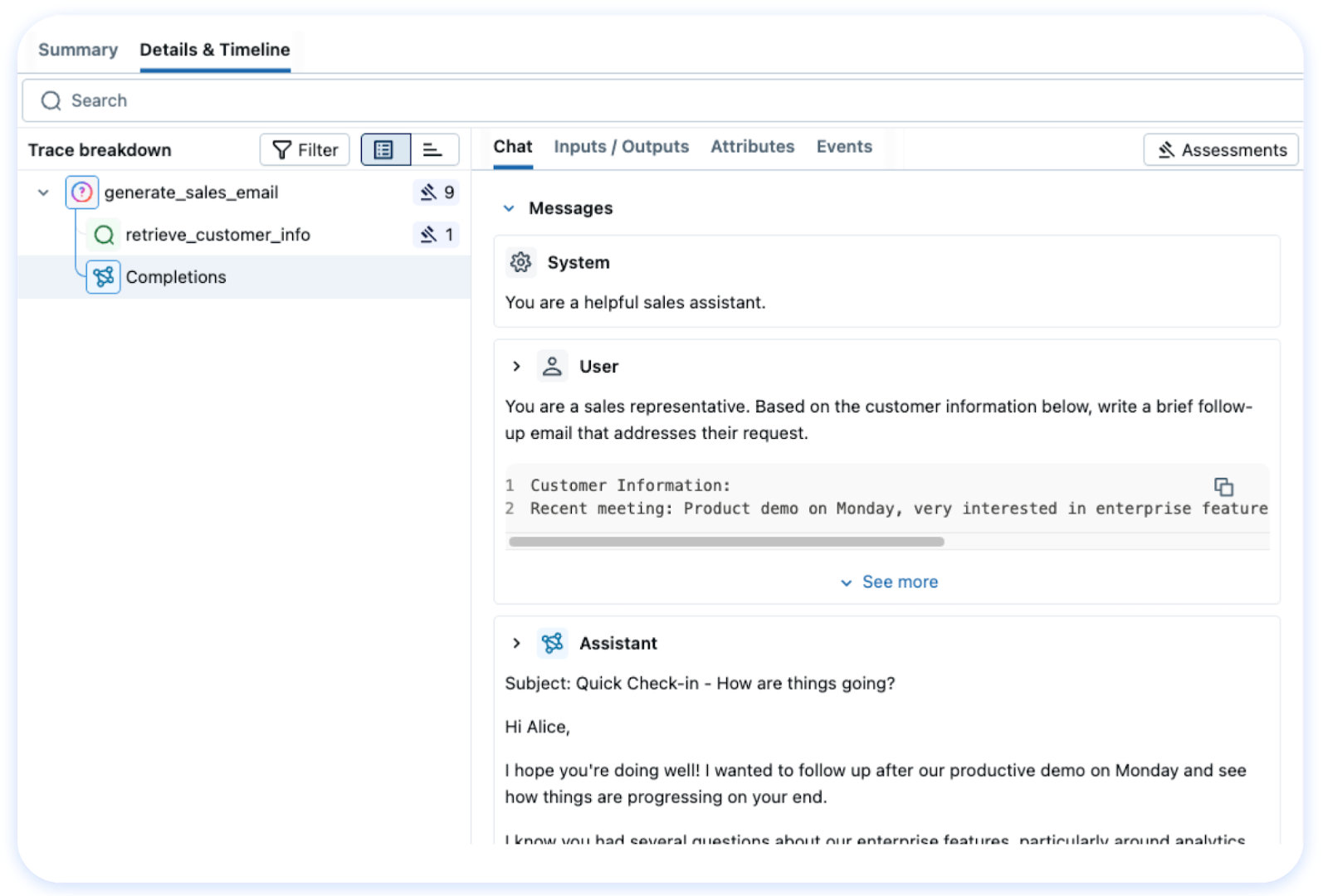Open assessments badge on retrieve_customer_info row
This screenshot has width=1328, height=896.
437,235
